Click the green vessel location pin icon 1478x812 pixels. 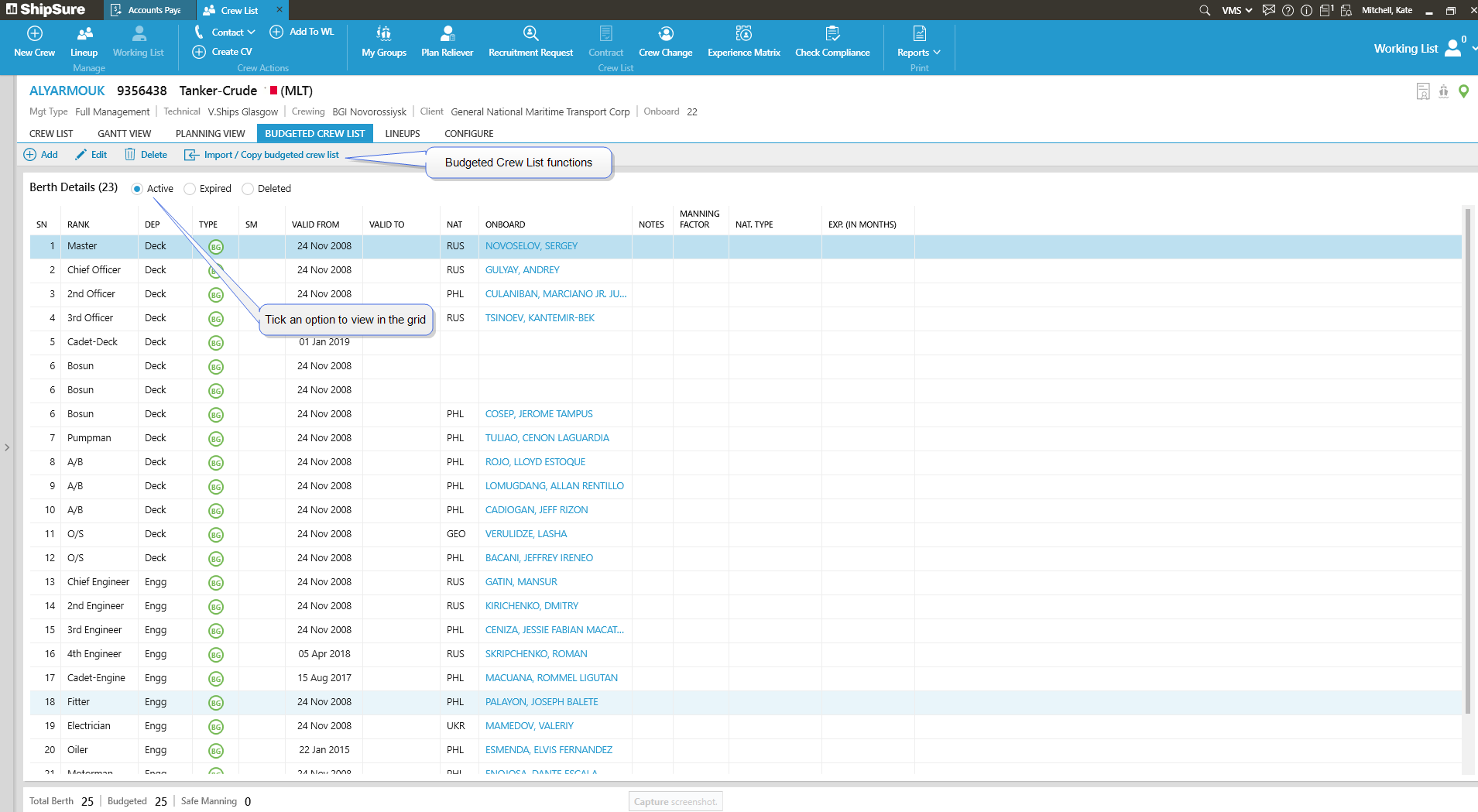pyautogui.click(x=1463, y=91)
